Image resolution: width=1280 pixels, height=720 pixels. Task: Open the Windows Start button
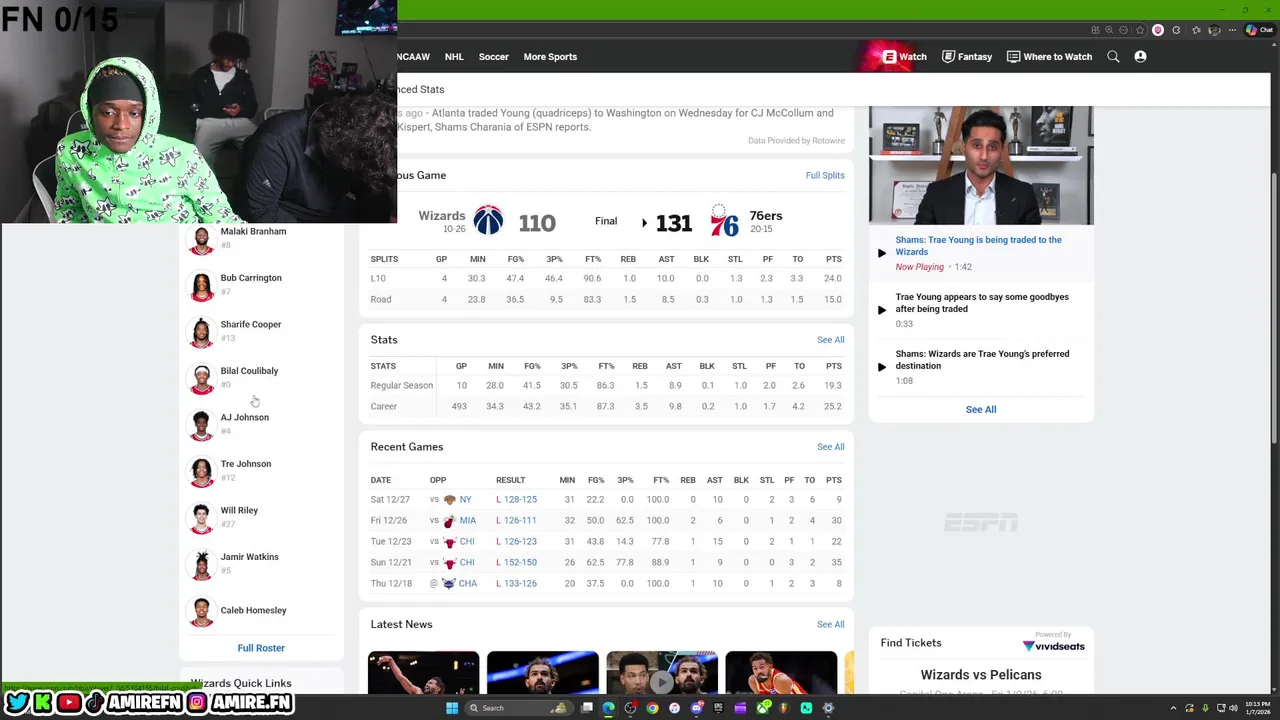(452, 708)
